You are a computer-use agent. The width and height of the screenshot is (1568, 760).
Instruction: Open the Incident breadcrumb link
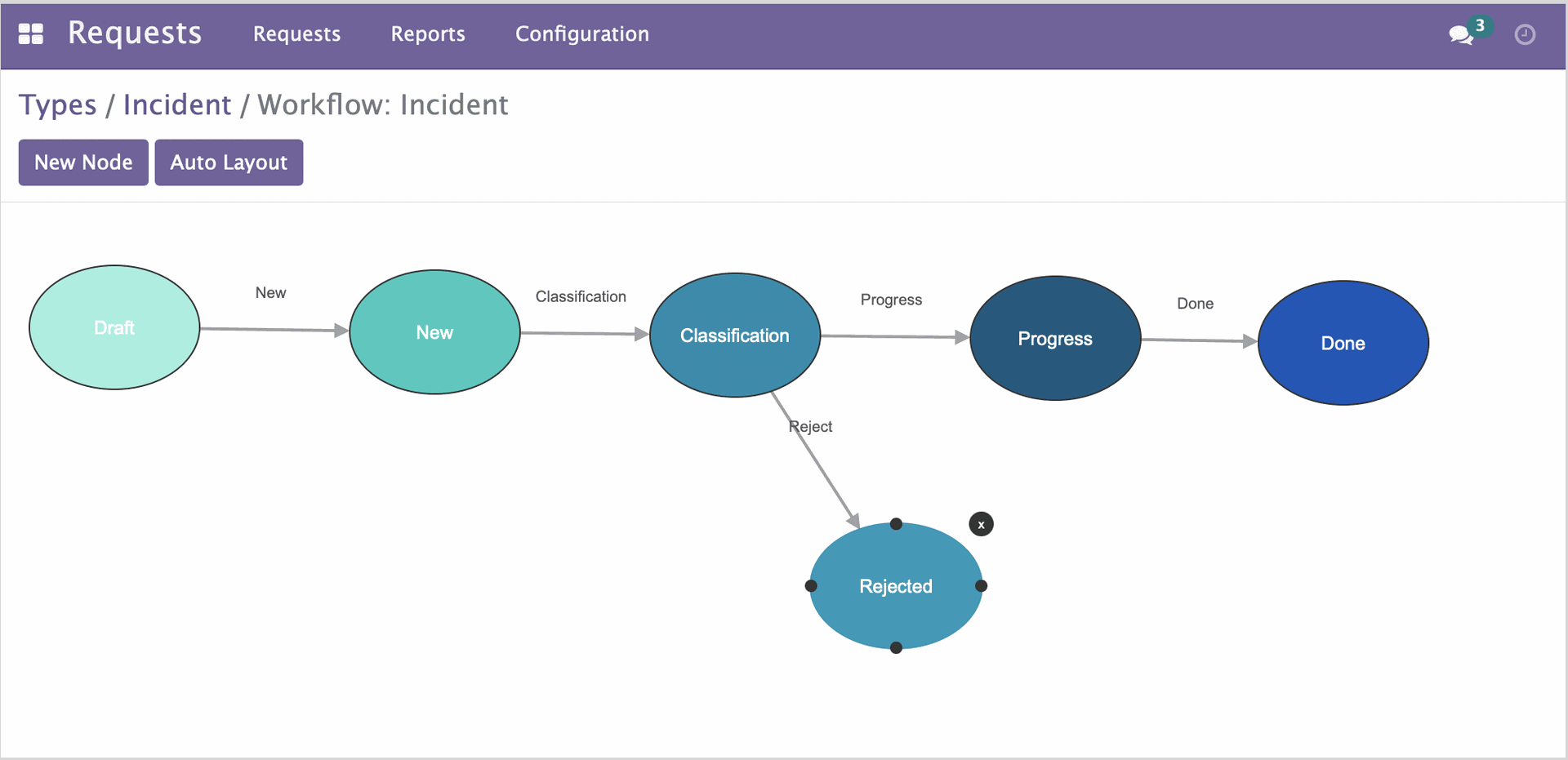click(x=177, y=104)
